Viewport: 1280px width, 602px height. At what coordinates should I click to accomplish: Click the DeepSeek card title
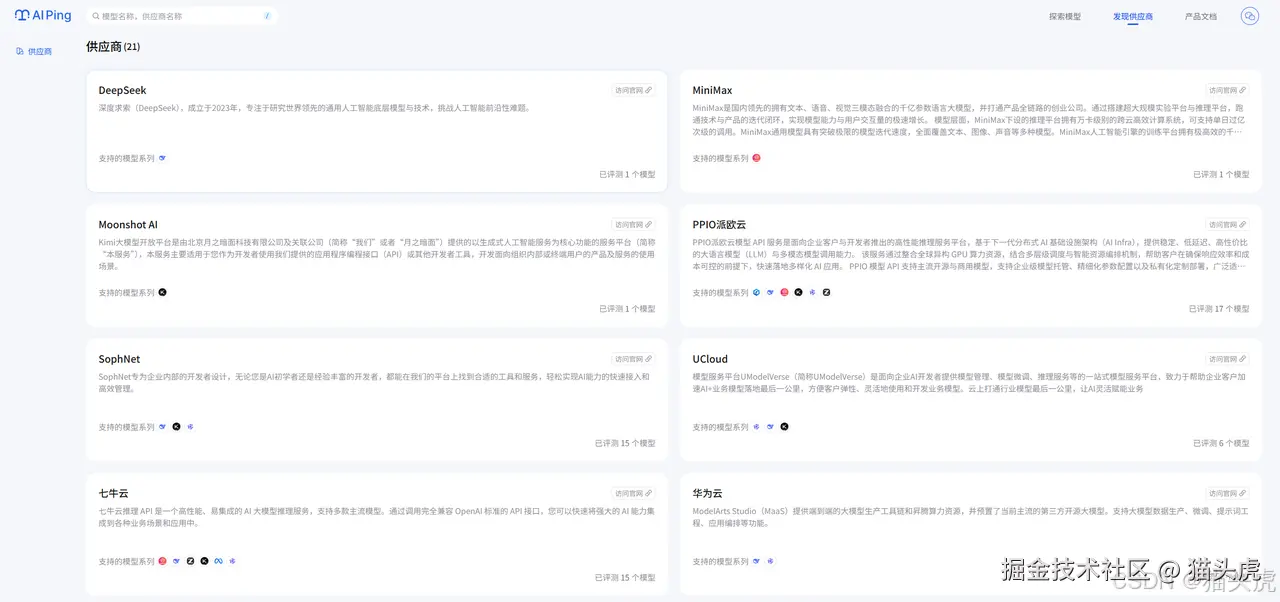point(122,90)
